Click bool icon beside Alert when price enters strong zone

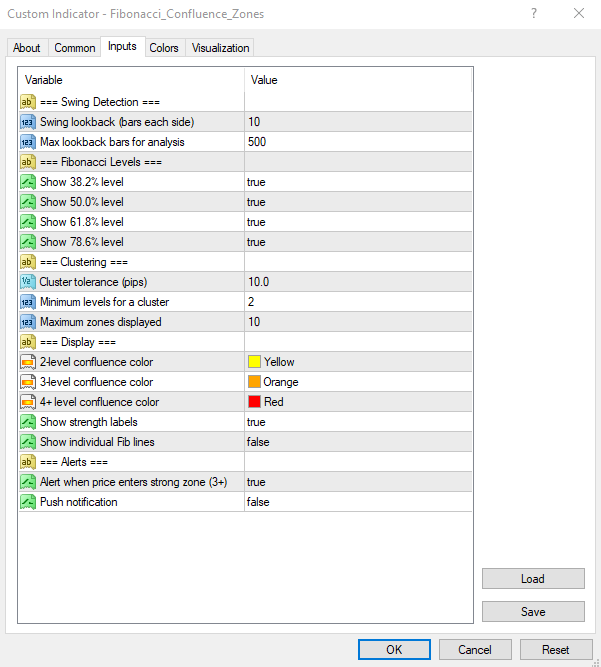point(28,482)
